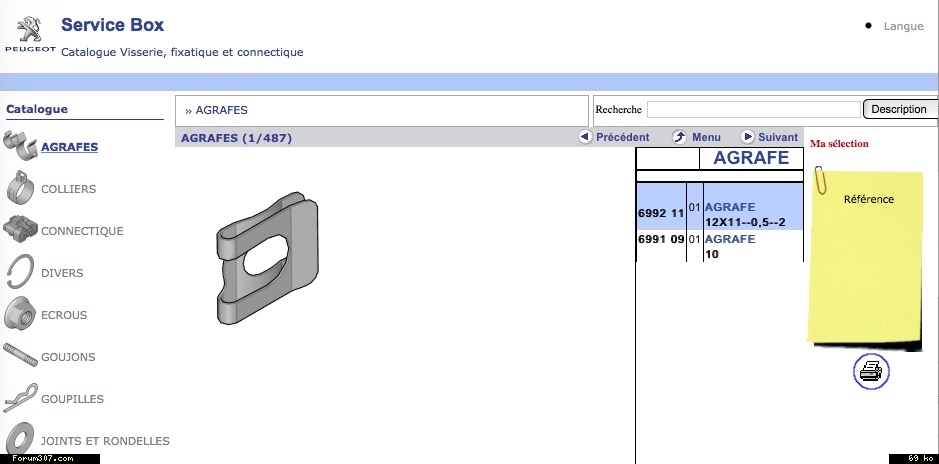Image resolution: width=939 pixels, height=464 pixels.
Task: Print selection with the printer icon
Action: pos(871,372)
